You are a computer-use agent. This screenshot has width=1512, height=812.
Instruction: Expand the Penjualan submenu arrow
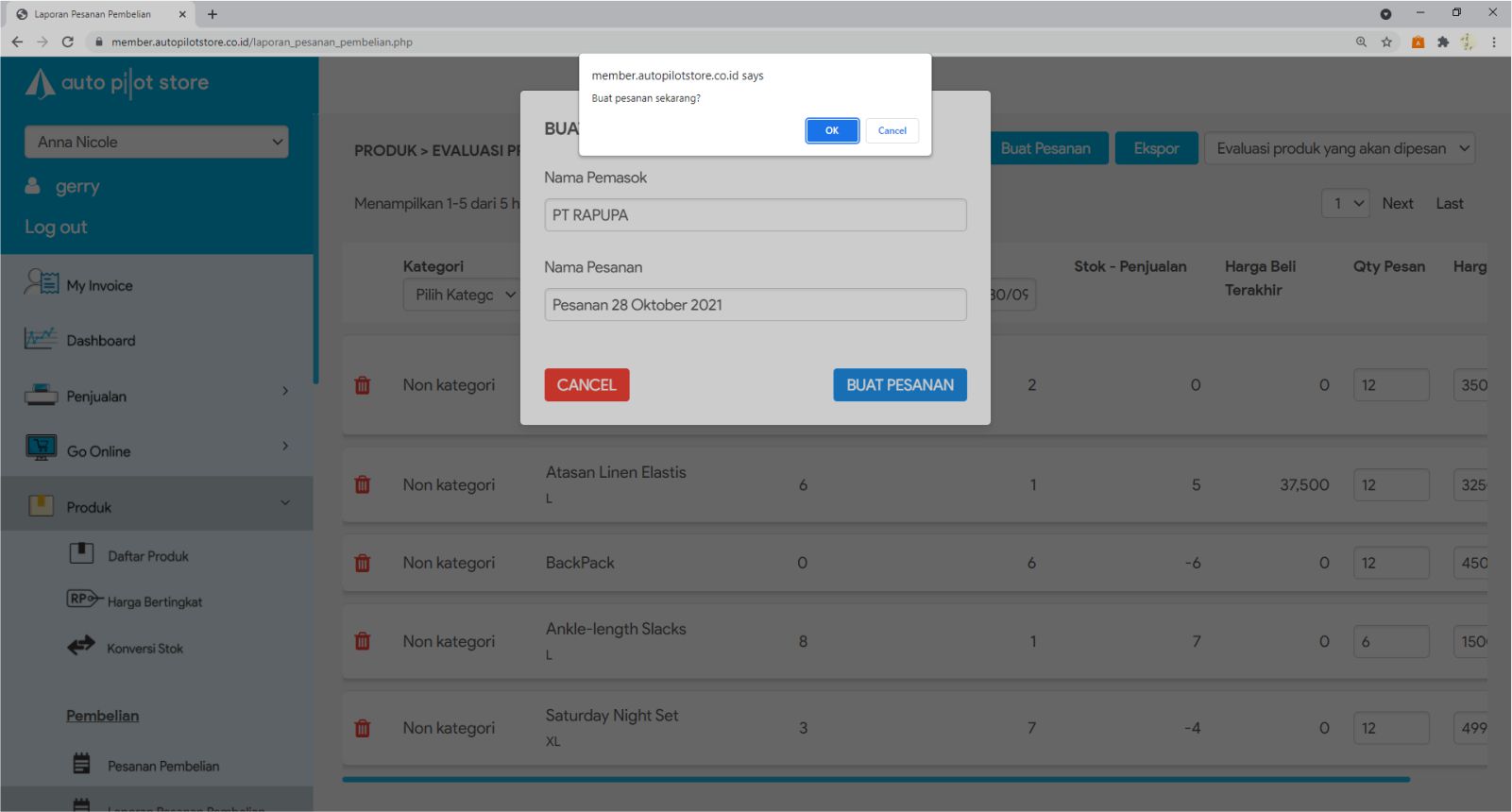coord(285,391)
